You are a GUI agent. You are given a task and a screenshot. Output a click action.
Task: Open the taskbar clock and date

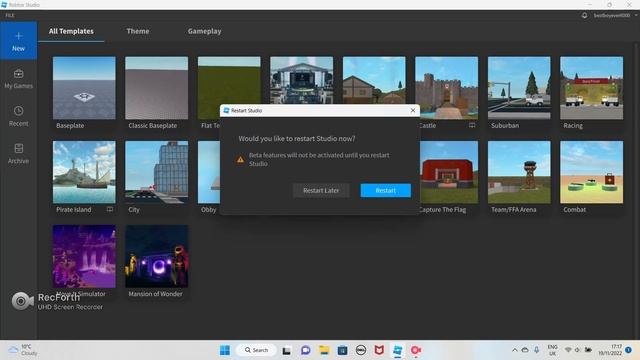click(x=610, y=350)
